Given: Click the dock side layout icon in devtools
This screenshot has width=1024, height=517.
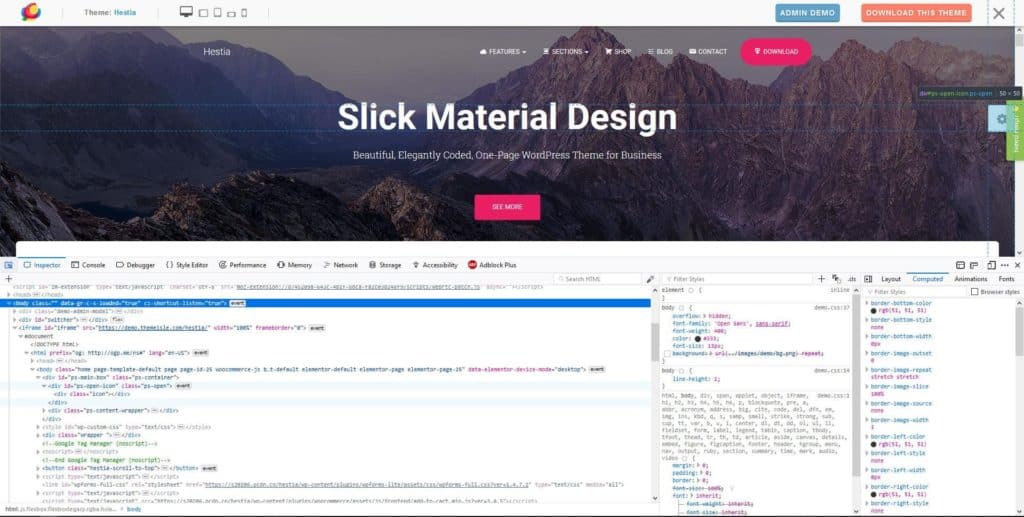Looking at the screenshot, I should click(961, 265).
